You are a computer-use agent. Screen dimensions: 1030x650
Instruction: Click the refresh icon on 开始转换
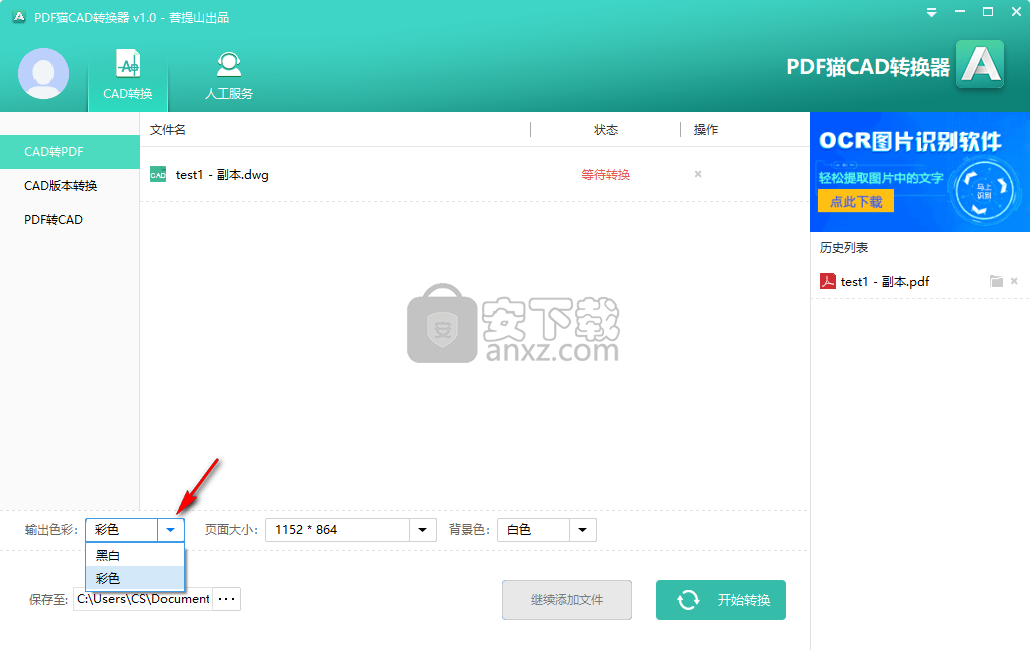tap(688, 600)
